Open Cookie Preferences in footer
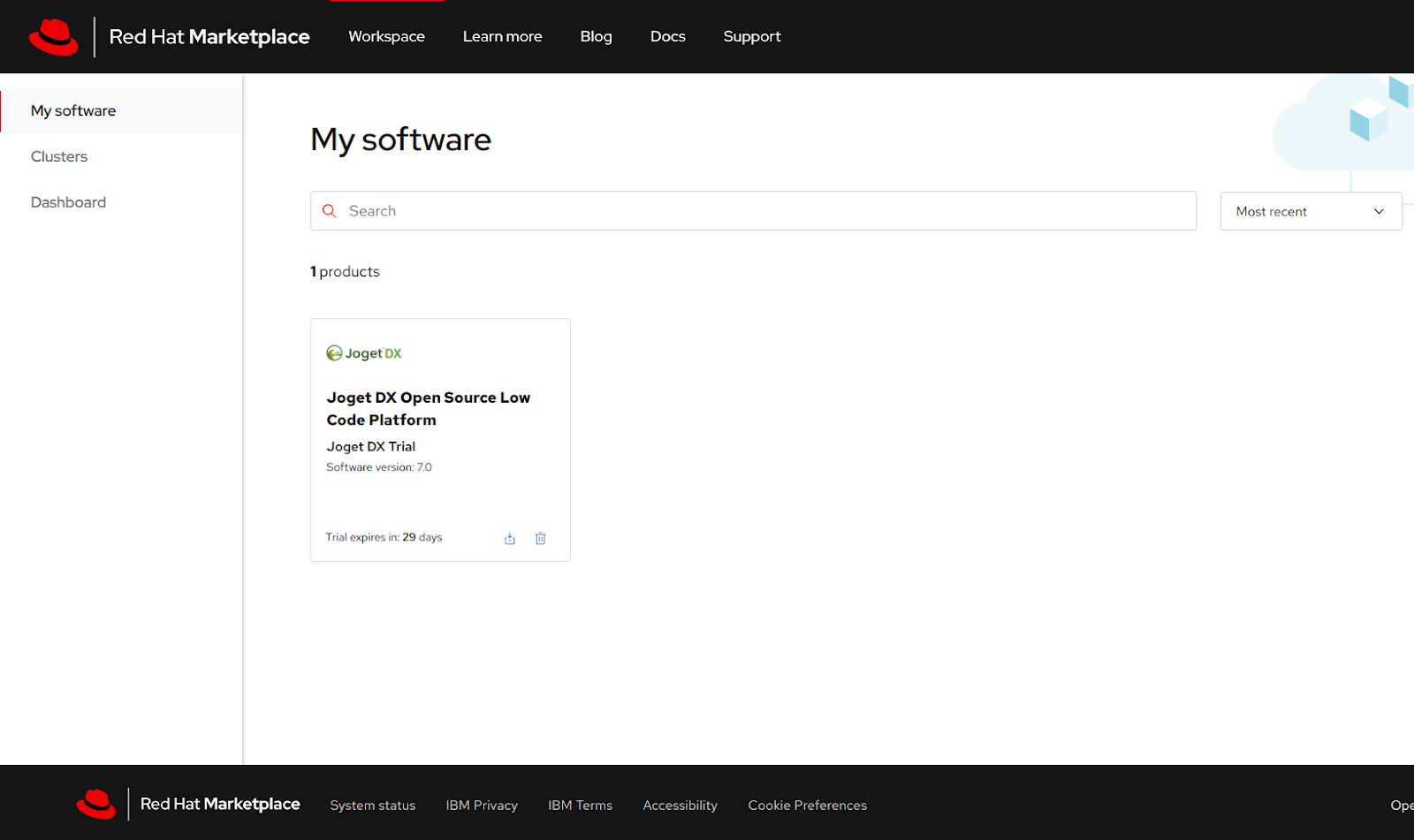 tap(808, 806)
